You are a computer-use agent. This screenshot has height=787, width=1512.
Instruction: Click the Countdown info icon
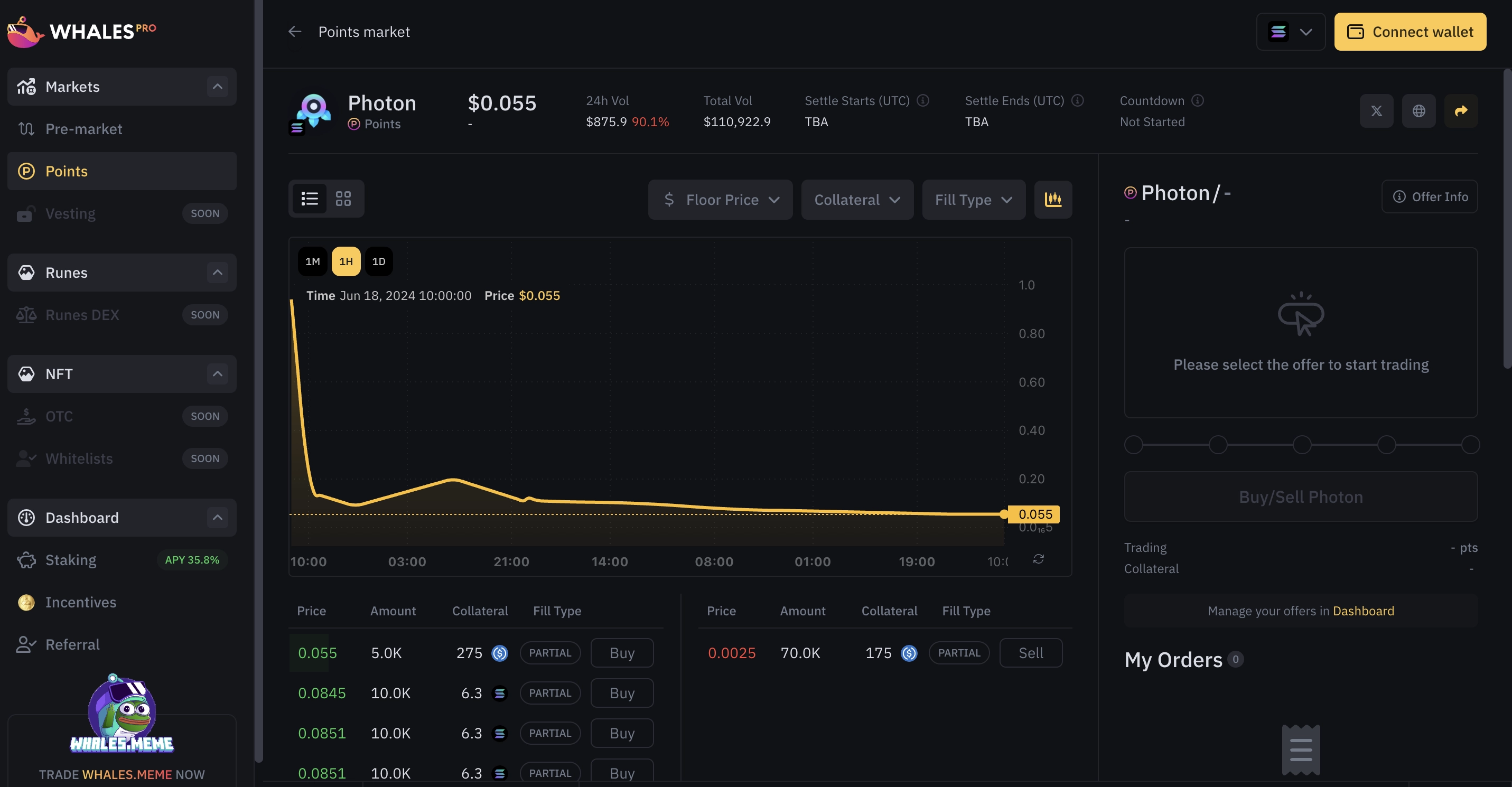(x=1197, y=100)
